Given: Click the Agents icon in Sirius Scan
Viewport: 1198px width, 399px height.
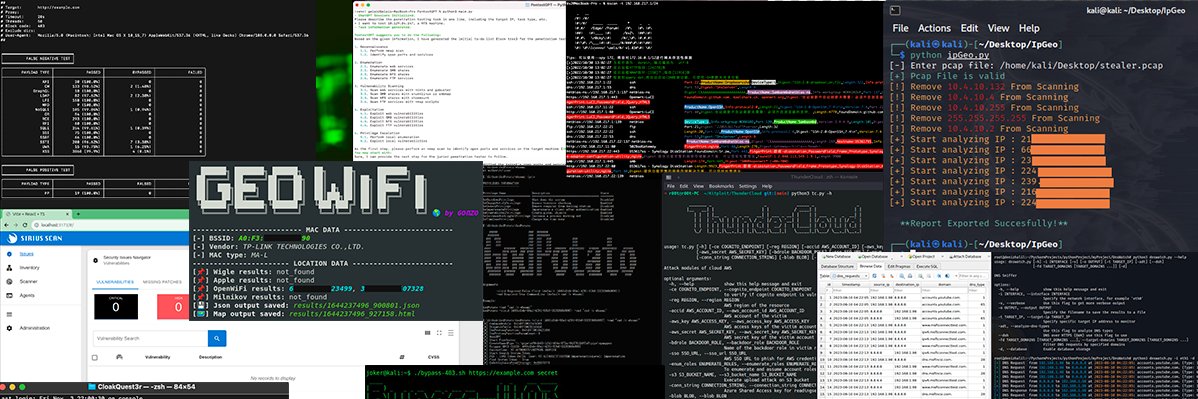Looking at the screenshot, I should tap(9, 295).
